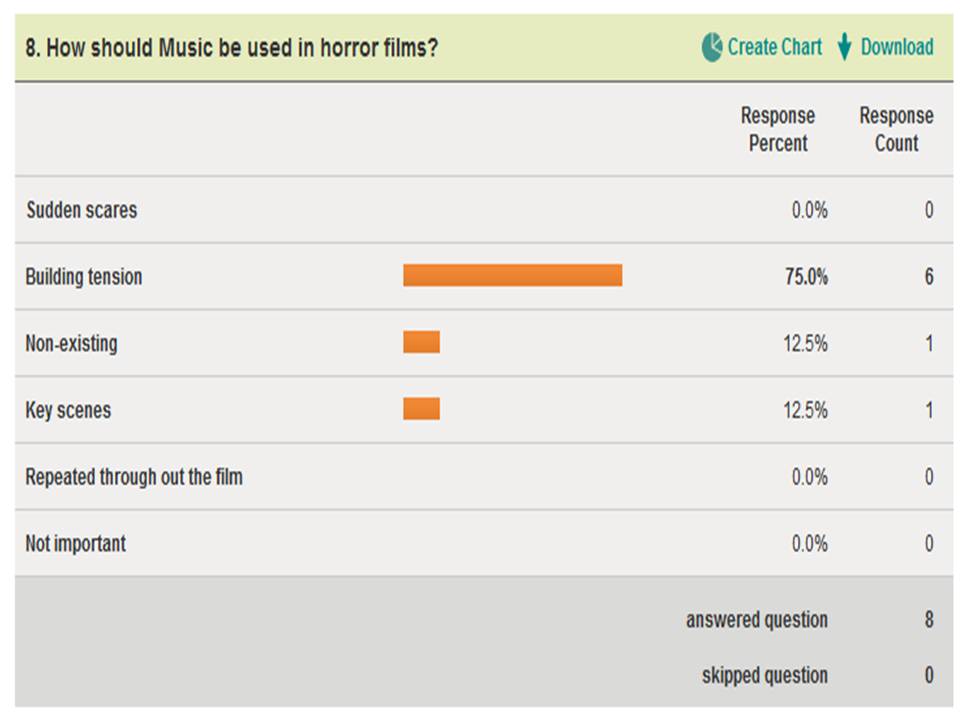
Task: Click the Download arrow icon
Action: (844, 47)
